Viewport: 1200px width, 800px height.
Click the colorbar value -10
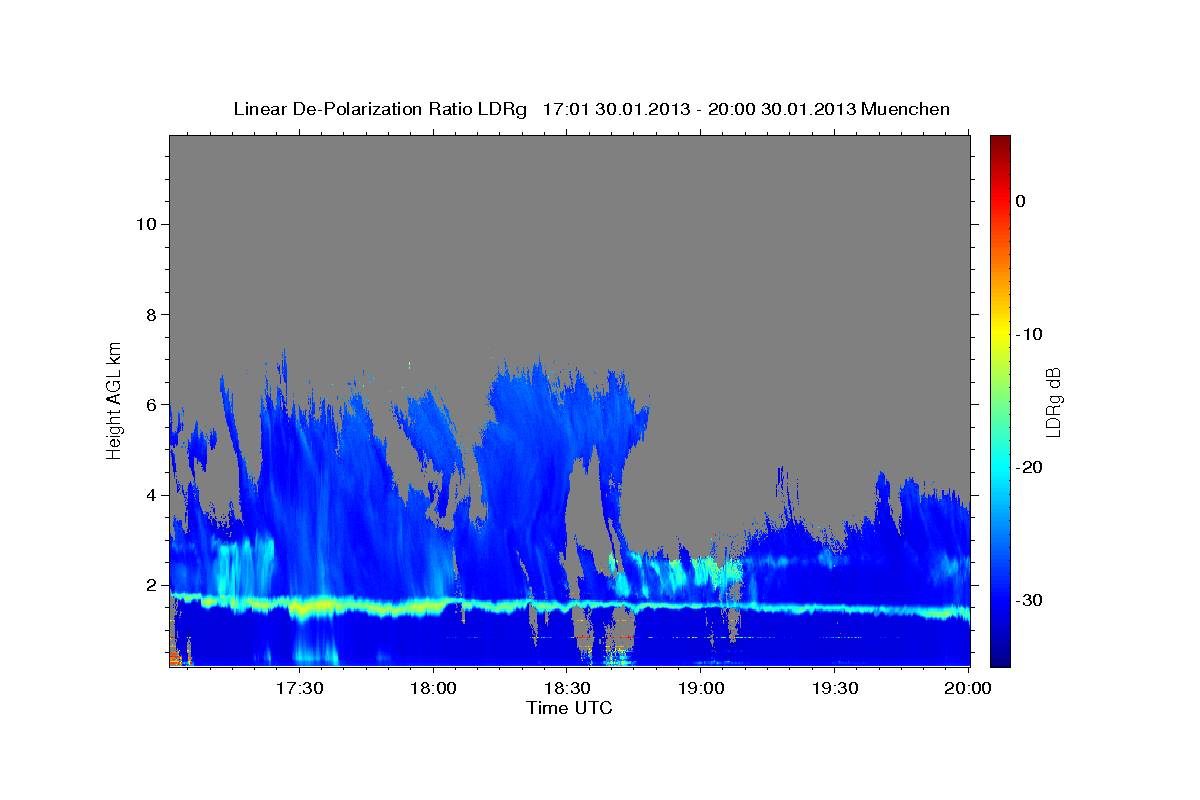pos(1030,334)
